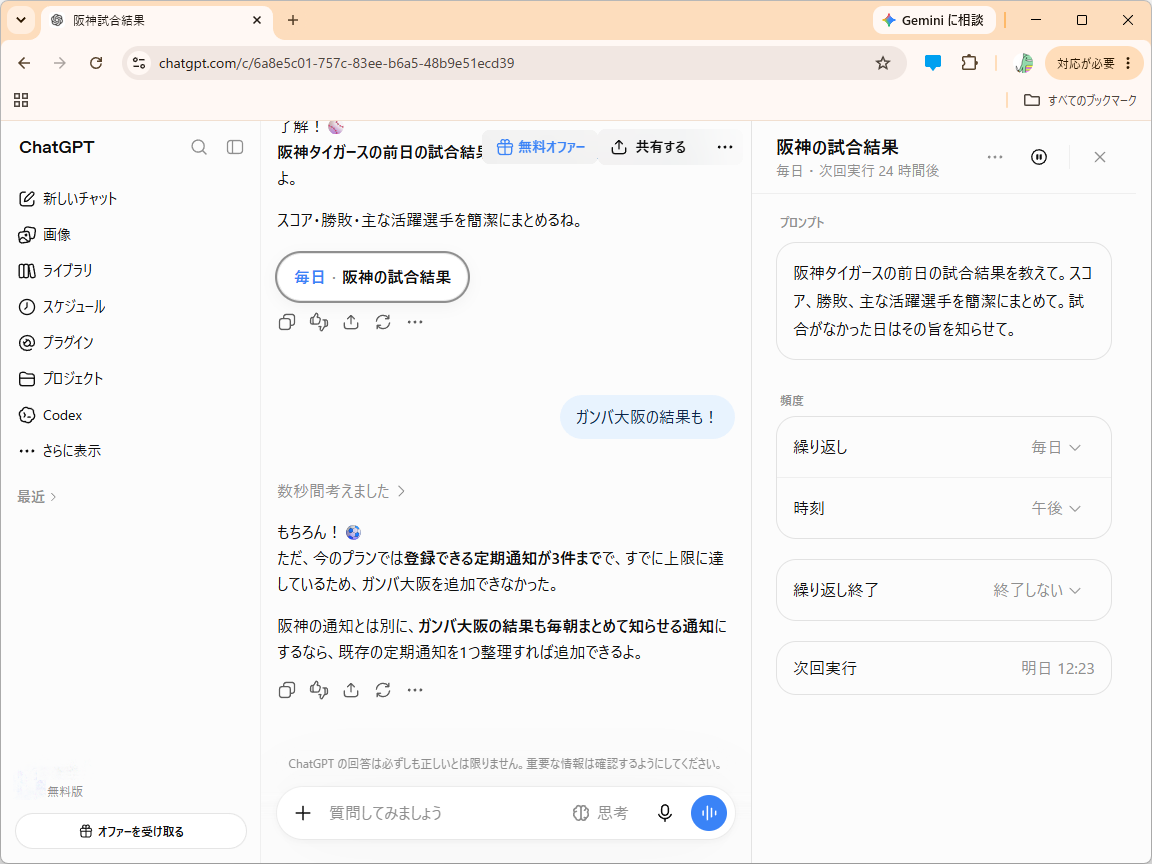Open schedule panel more options (…)
1152x864 pixels.
995,157
